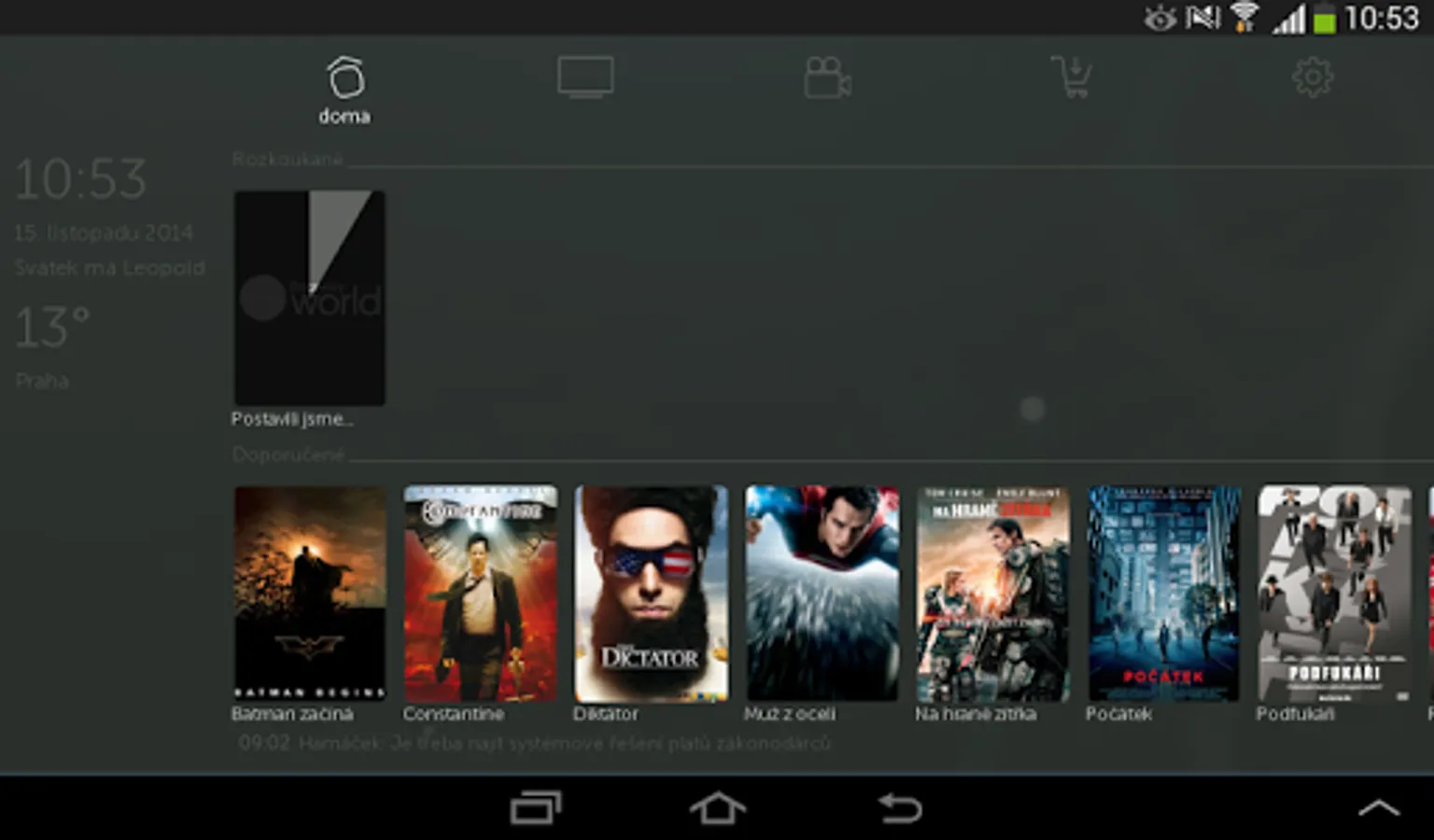Viewport: 1434px width, 840px height.
Task: Click the 'Postavili jsme...' caption text
Action: pyautogui.click(x=292, y=419)
